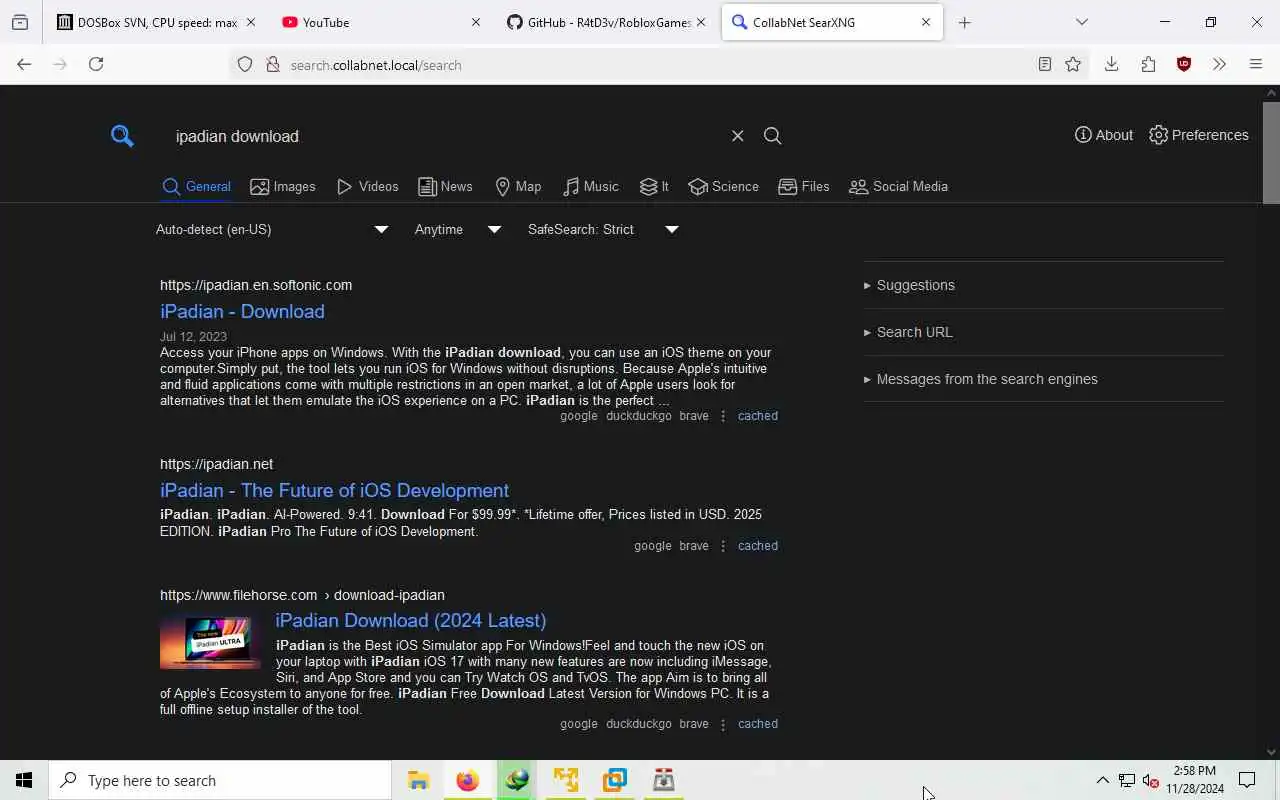Click the search query input field
This screenshot has height=800, width=1280.
tap(445, 136)
